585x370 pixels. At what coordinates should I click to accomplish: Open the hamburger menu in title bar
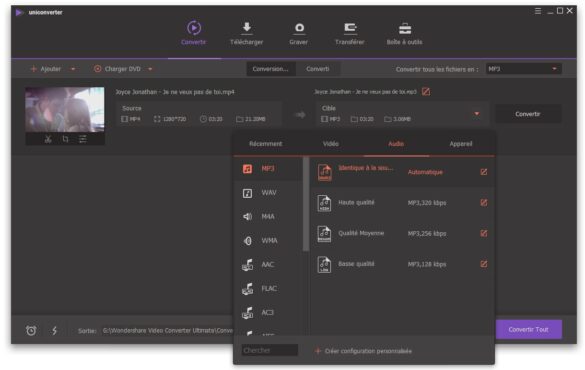click(538, 11)
